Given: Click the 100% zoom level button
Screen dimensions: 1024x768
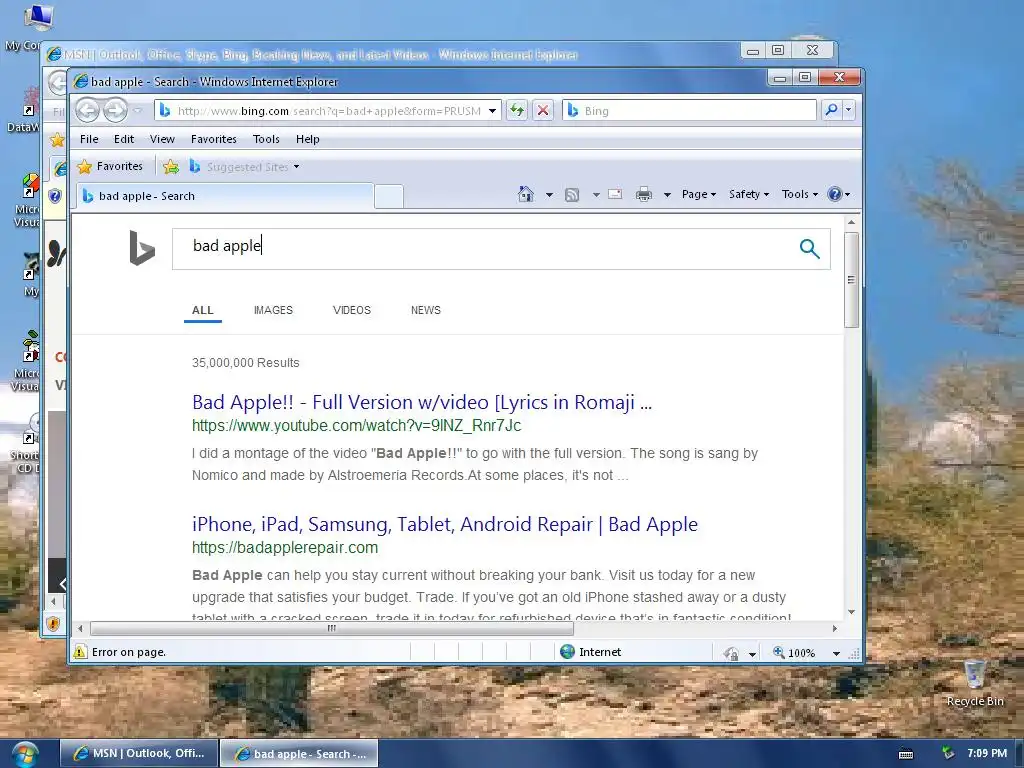Looking at the screenshot, I should 795,652.
